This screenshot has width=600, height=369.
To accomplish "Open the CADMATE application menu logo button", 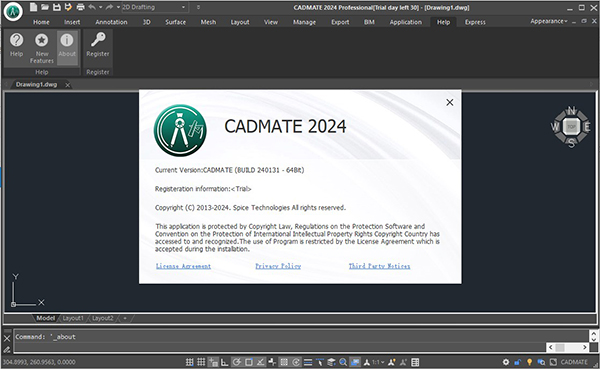I will tap(13, 11).
